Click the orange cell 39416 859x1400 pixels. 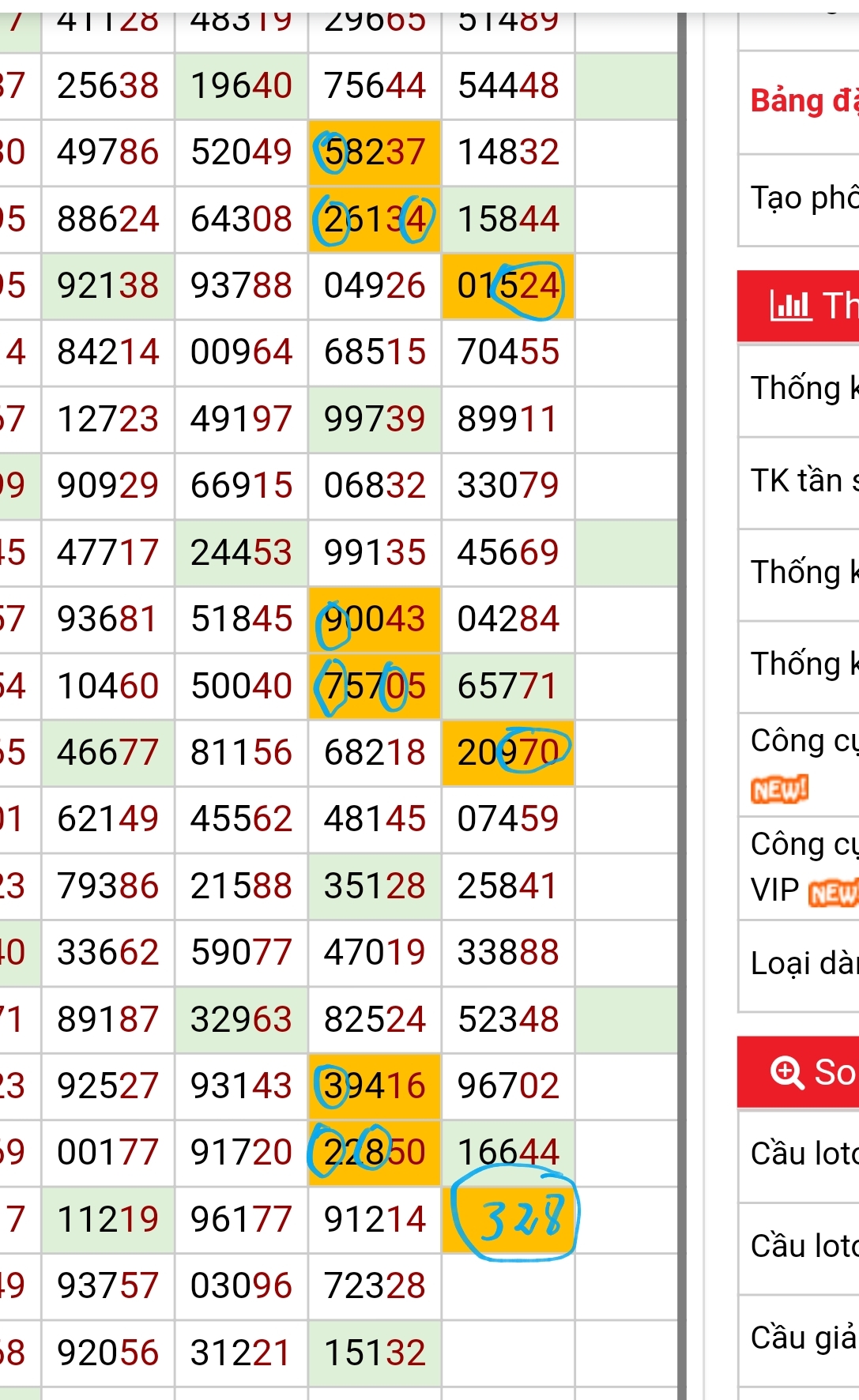pyautogui.click(x=375, y=1086)
